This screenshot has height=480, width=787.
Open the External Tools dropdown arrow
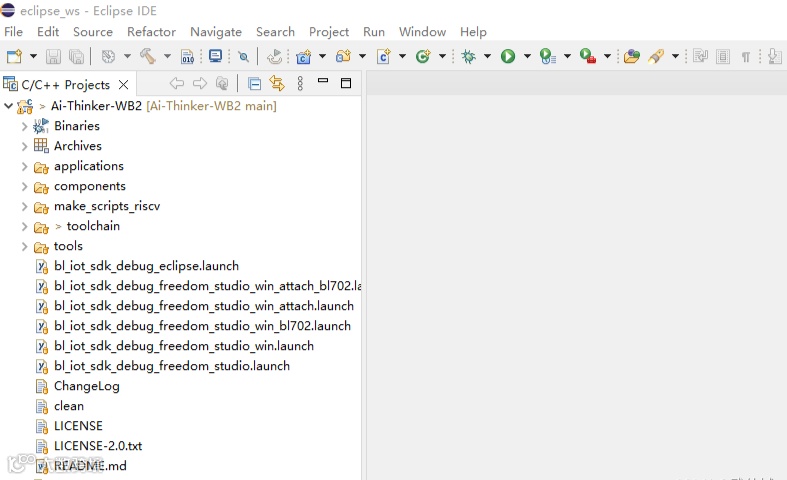pos(607,56)
